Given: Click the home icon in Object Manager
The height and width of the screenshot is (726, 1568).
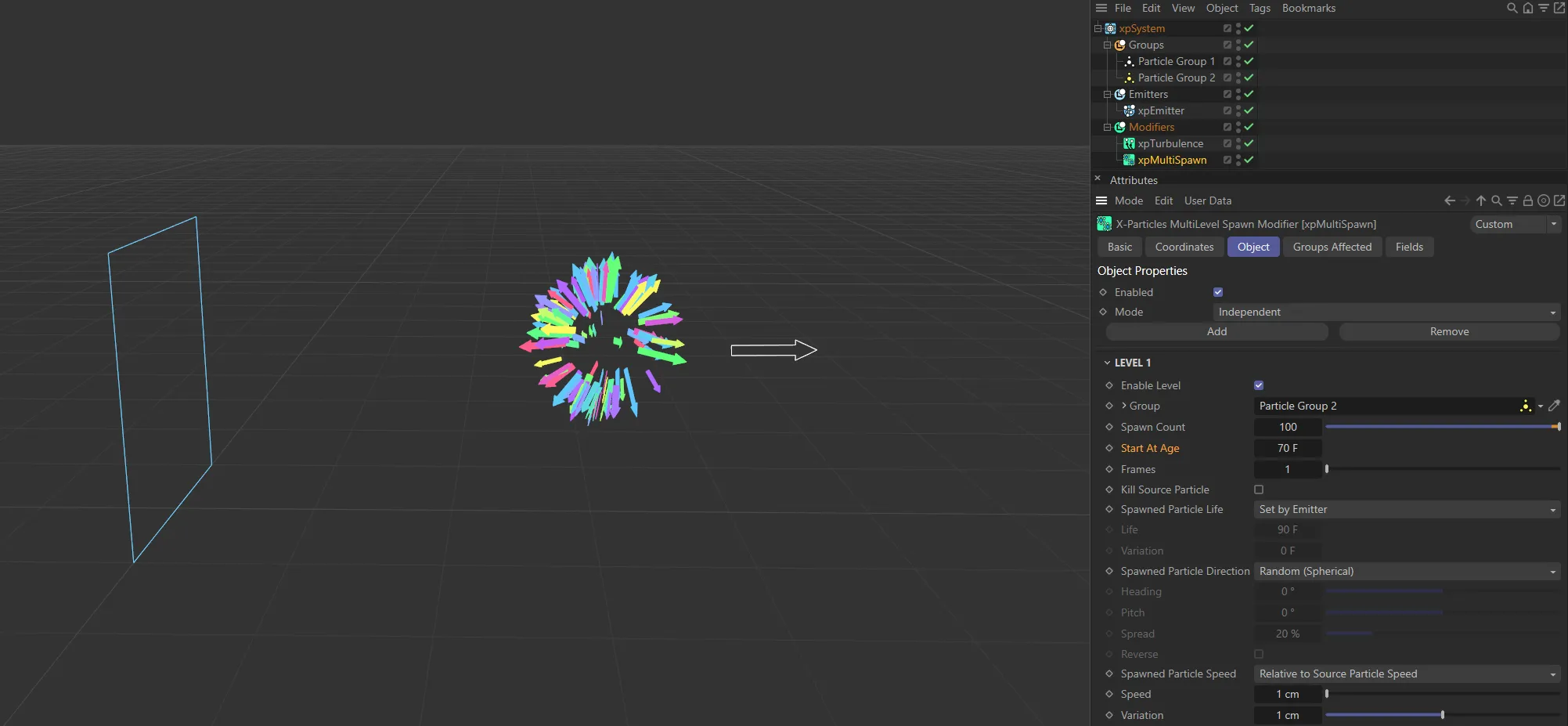Looking at the screenshot, I should 1527,8.
